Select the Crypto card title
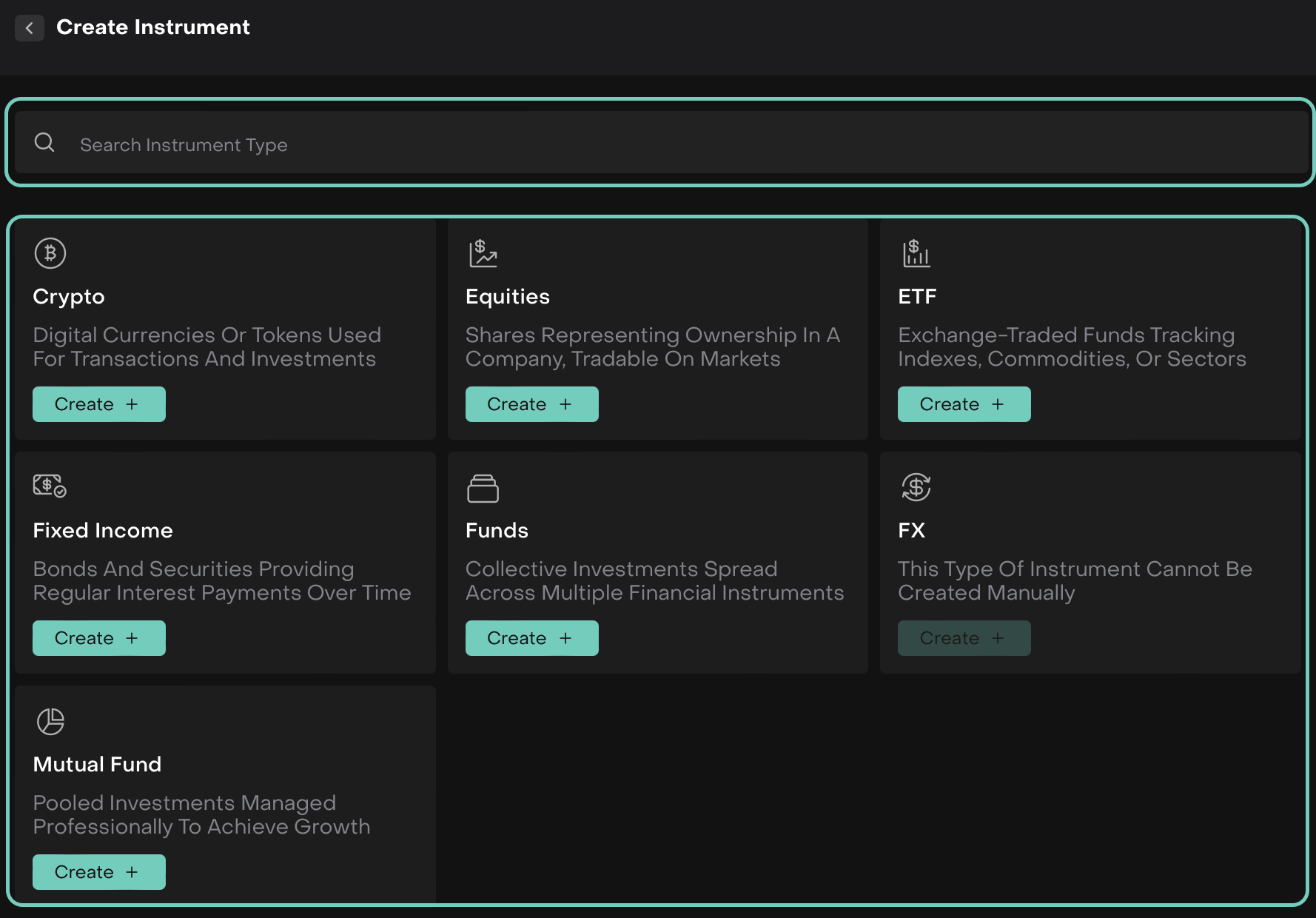1316x918 pixels. [x=69, y=297]
